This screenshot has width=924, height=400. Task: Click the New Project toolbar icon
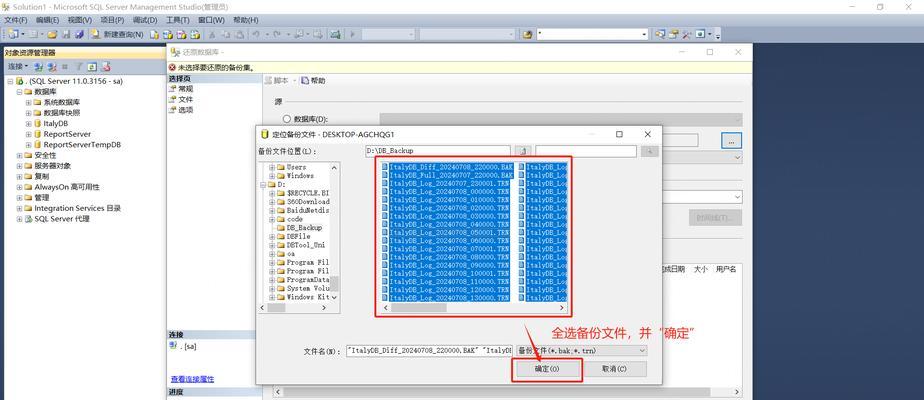tap(13, 34)
